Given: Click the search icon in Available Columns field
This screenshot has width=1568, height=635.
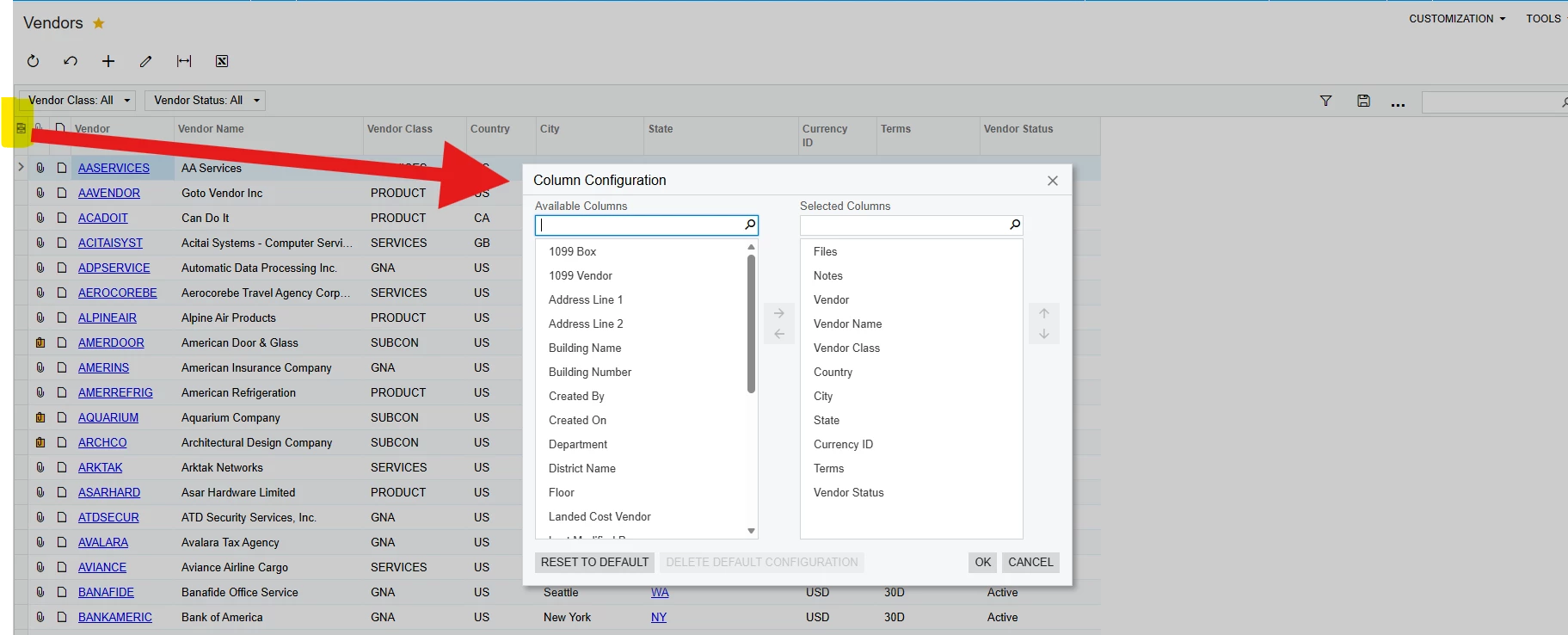Looking at the screenshot, I should 750,225.
